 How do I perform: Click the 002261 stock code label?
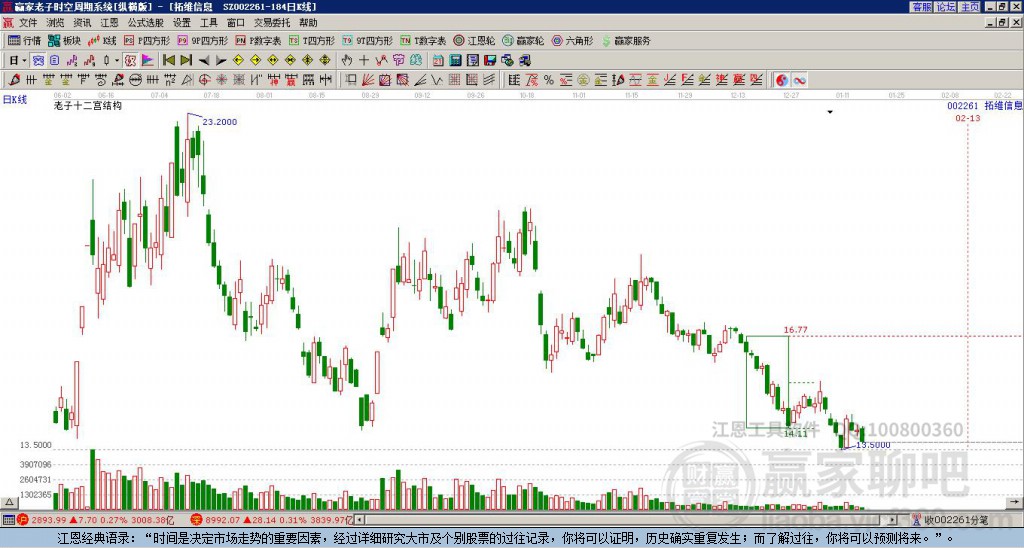pyautogui.click(x=963, y=106)
